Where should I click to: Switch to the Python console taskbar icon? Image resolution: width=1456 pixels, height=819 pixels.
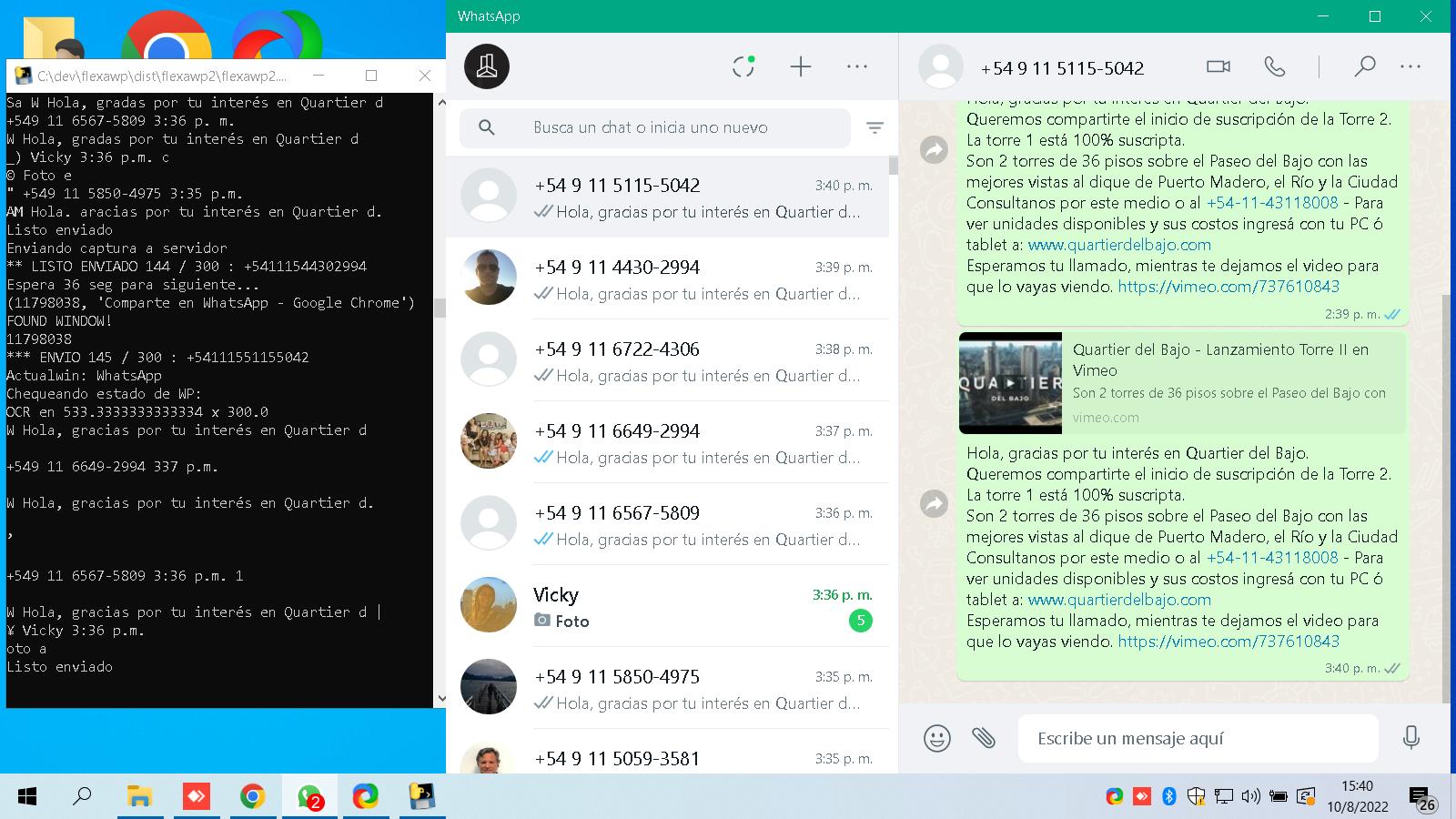(x=421, y=797)
